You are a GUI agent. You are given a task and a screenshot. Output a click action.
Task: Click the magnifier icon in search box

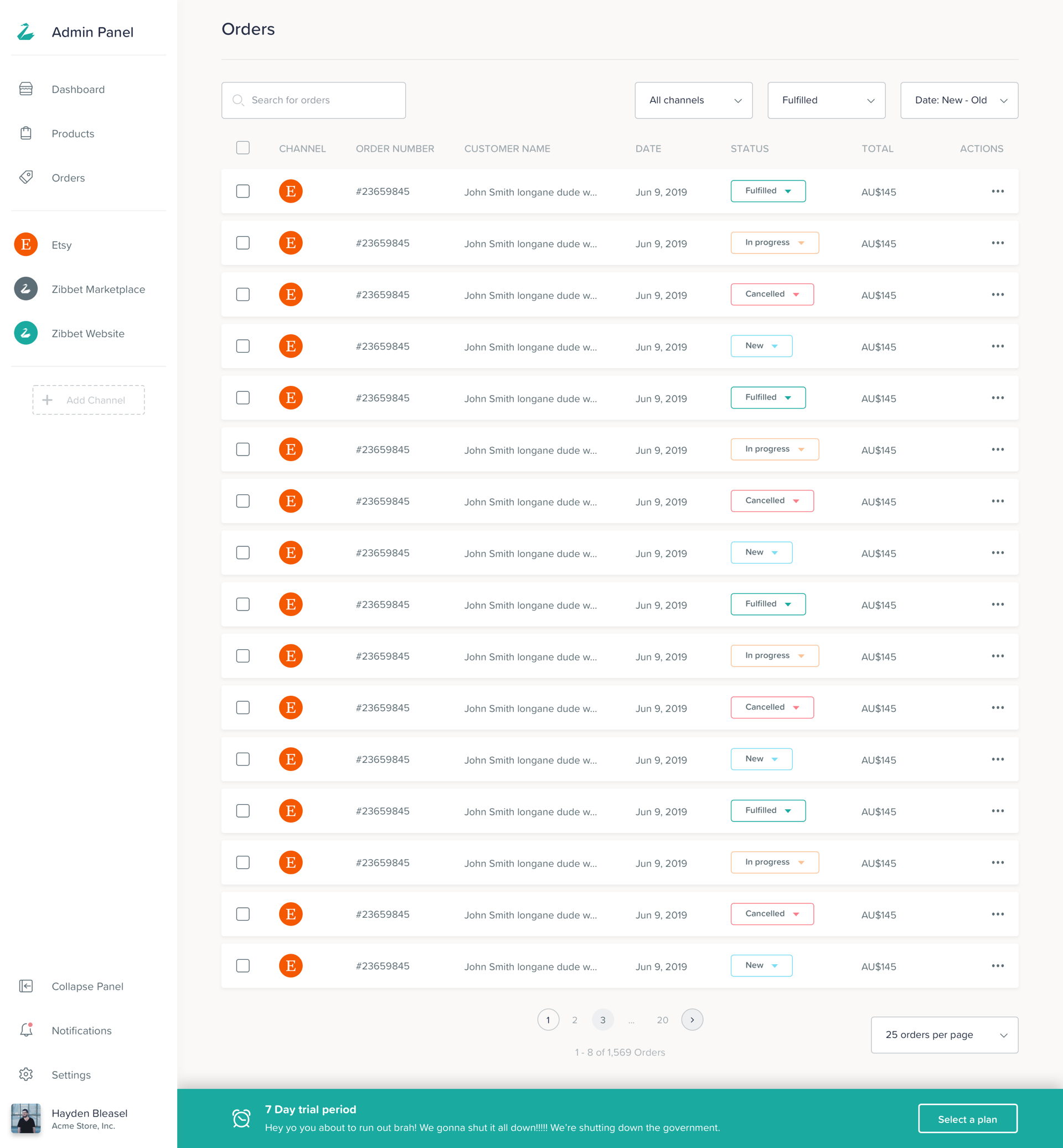click(x=238, y=100)
